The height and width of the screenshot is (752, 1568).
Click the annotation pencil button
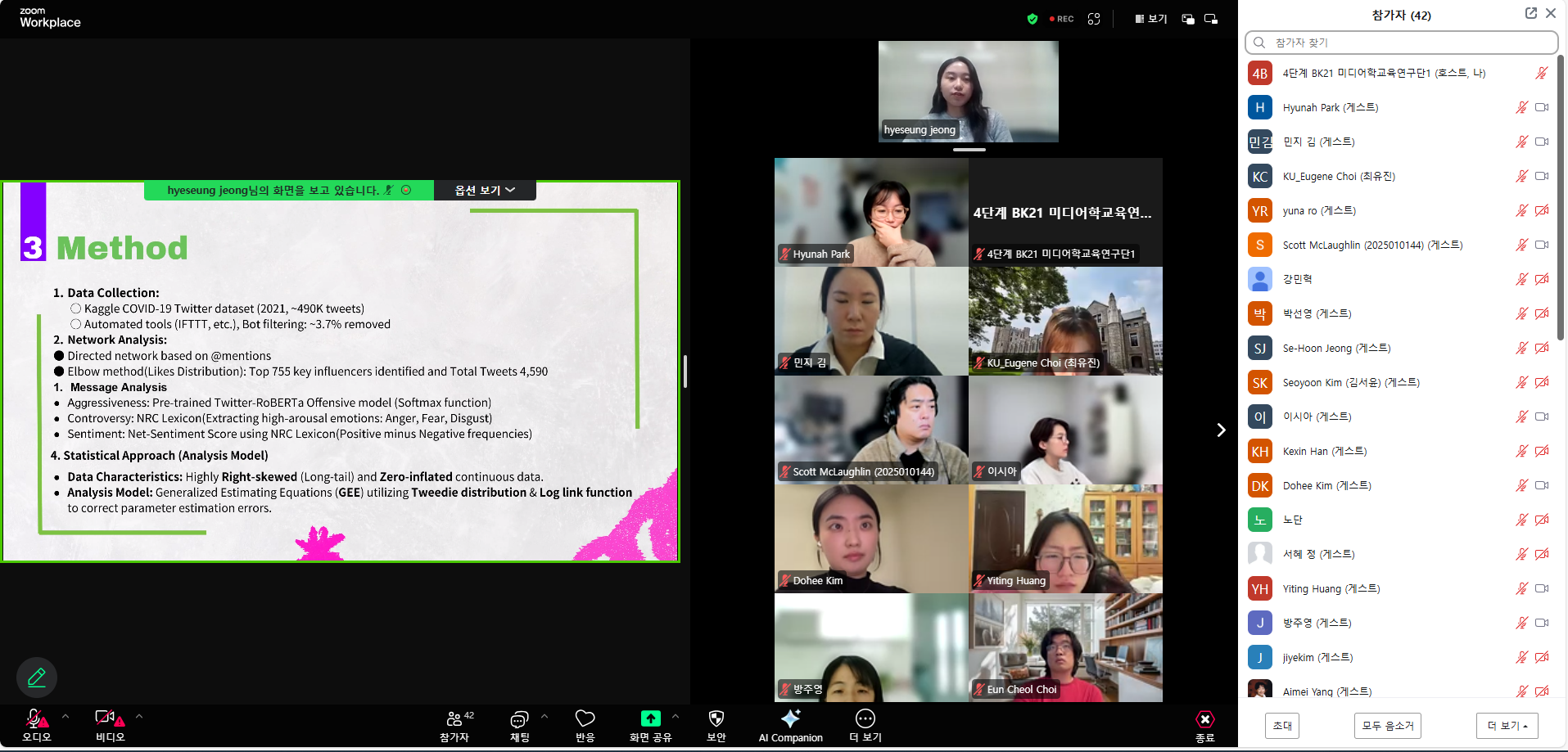coord(37,678)
